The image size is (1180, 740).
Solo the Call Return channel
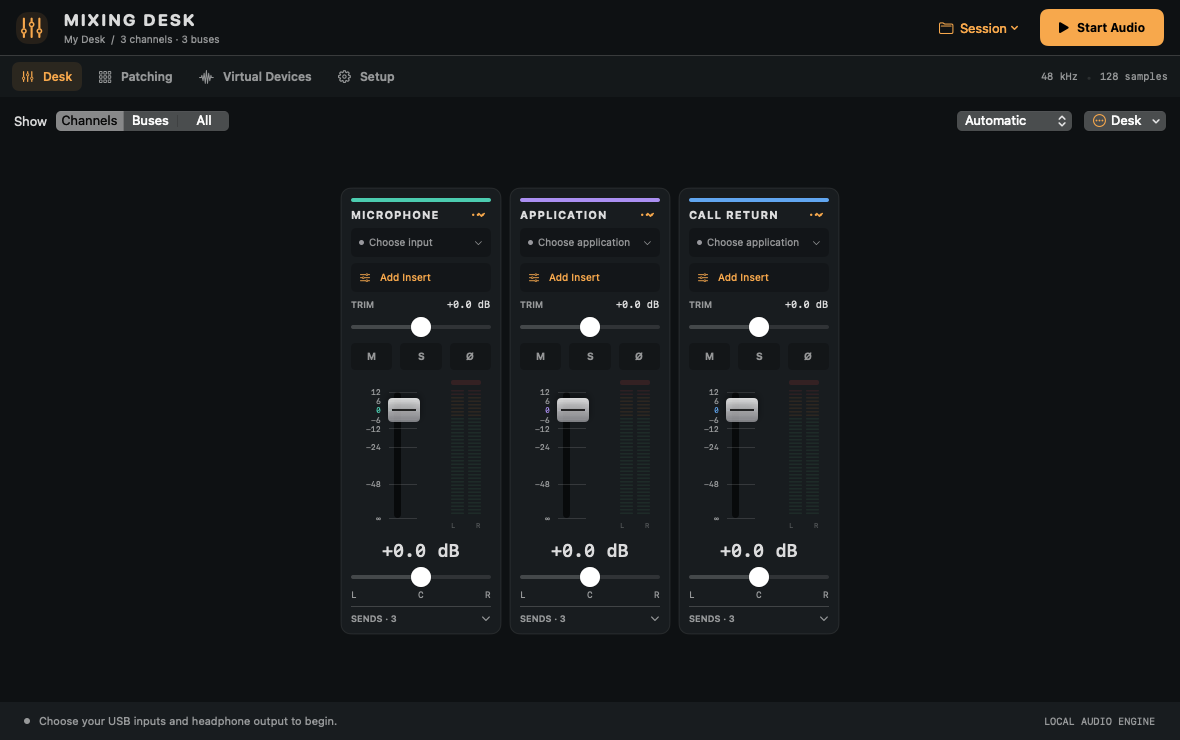point(759,356)
